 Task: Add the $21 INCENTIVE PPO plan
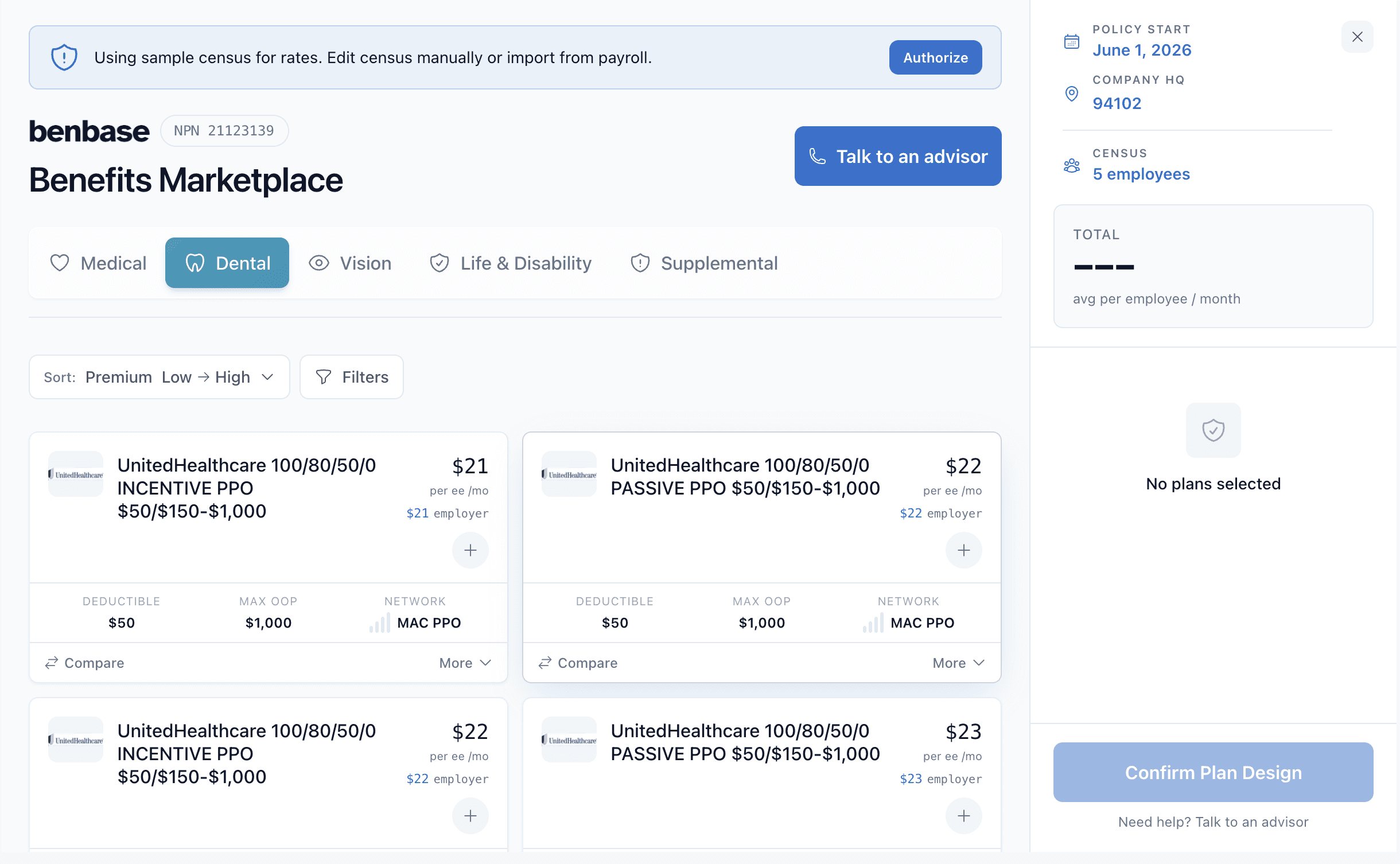pos(470,550)
